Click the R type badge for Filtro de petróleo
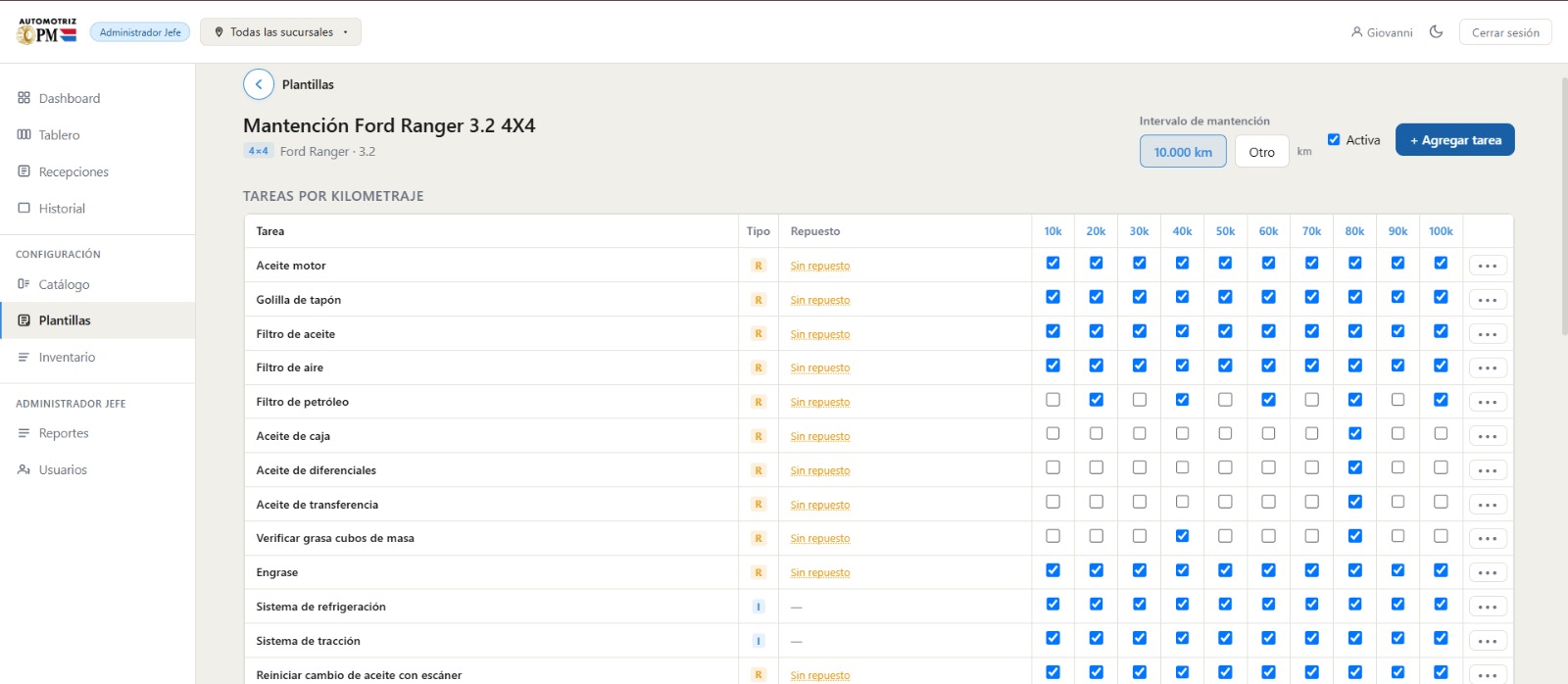This screenshot has height=684, width=1568. click(758, 402)
